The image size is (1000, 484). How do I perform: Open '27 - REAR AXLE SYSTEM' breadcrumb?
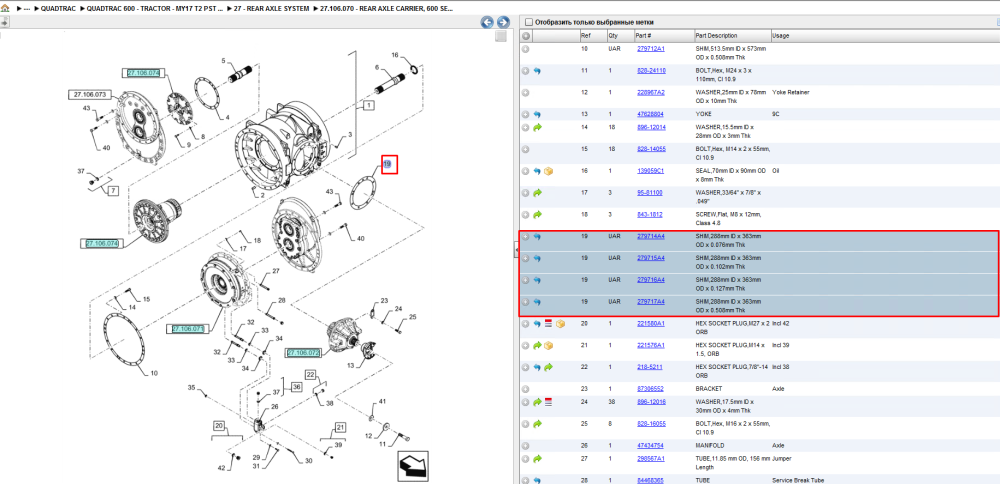[x=272, y=9]
